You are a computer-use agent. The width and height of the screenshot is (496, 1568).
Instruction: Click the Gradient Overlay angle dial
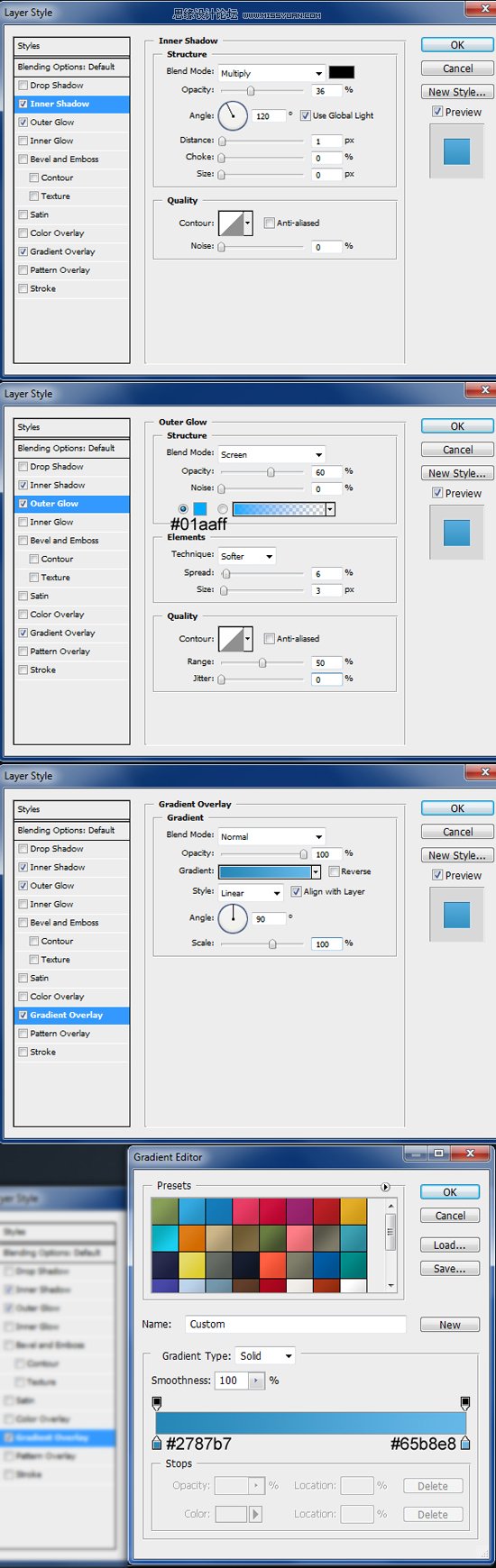coord(233,918)
